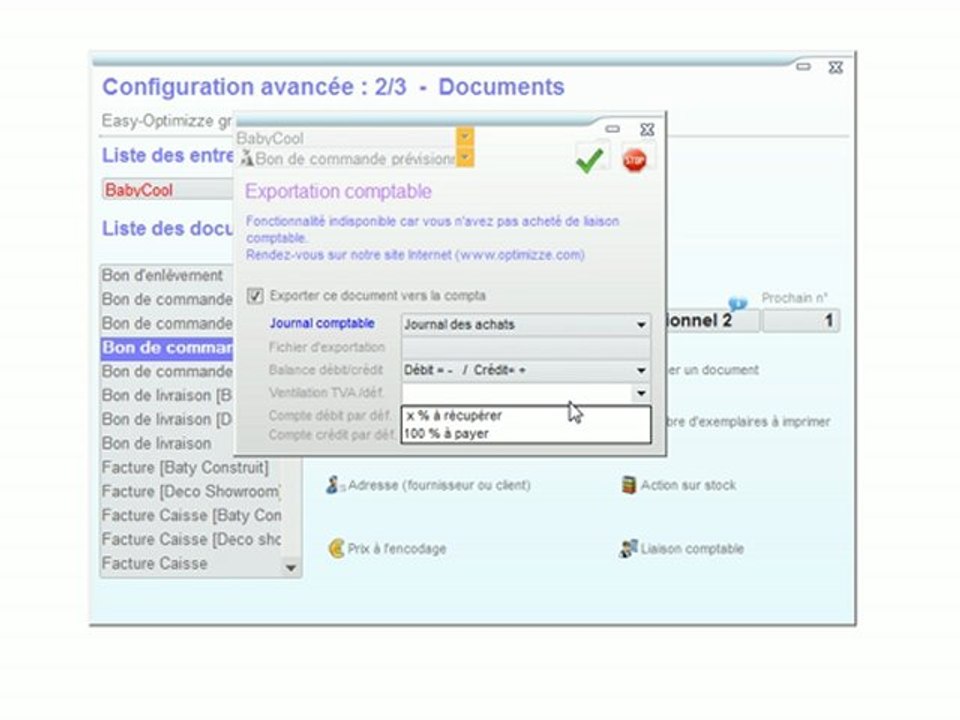Select 'Facture [Deco Showroom' row
This screenshot has height=720, width=960.
190,492
